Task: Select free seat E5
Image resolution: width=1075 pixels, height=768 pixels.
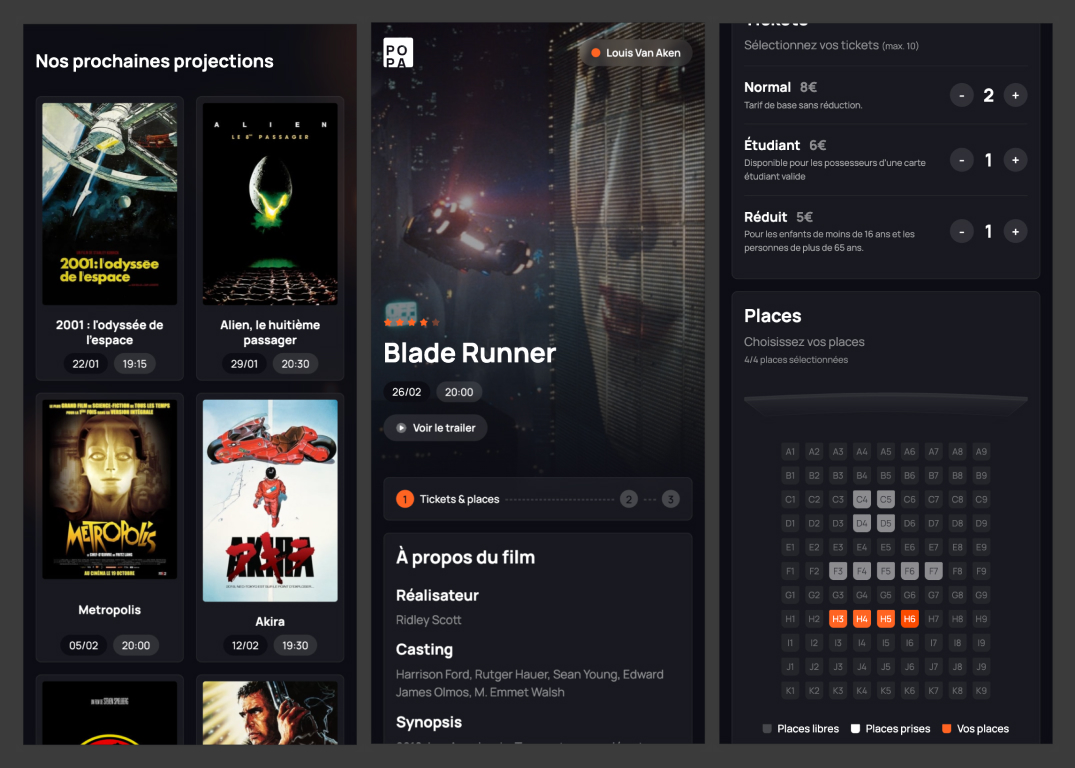Action: click(x=886, y=547)
